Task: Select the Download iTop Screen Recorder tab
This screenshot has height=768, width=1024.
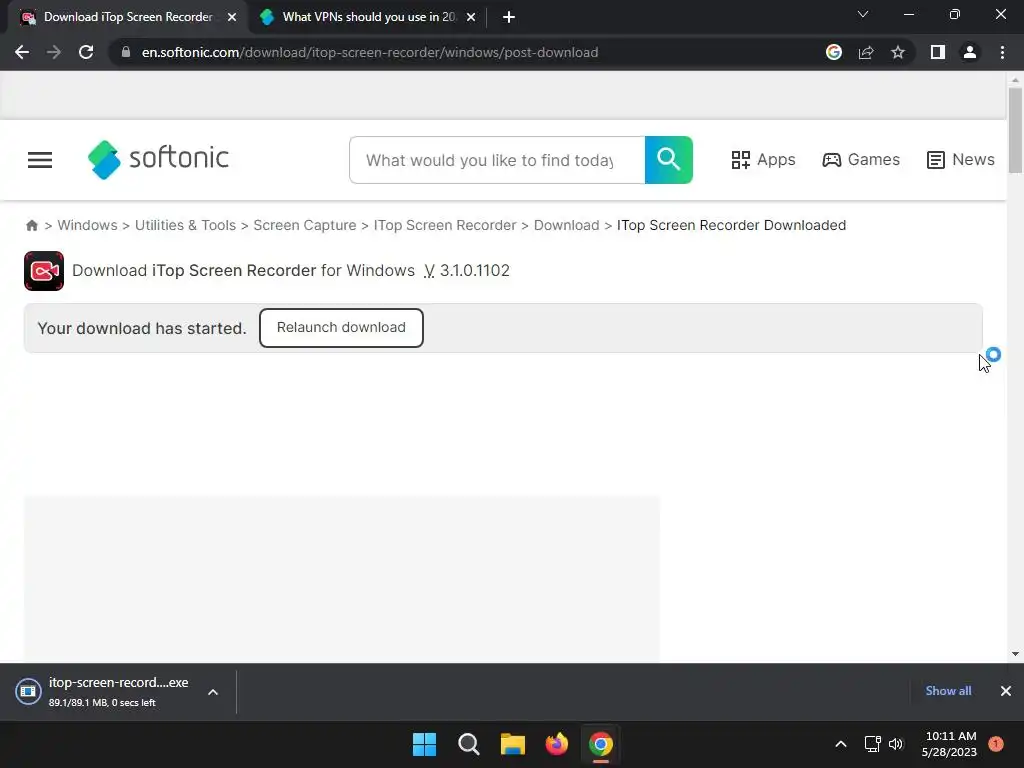Action: (x=128, y=17)
